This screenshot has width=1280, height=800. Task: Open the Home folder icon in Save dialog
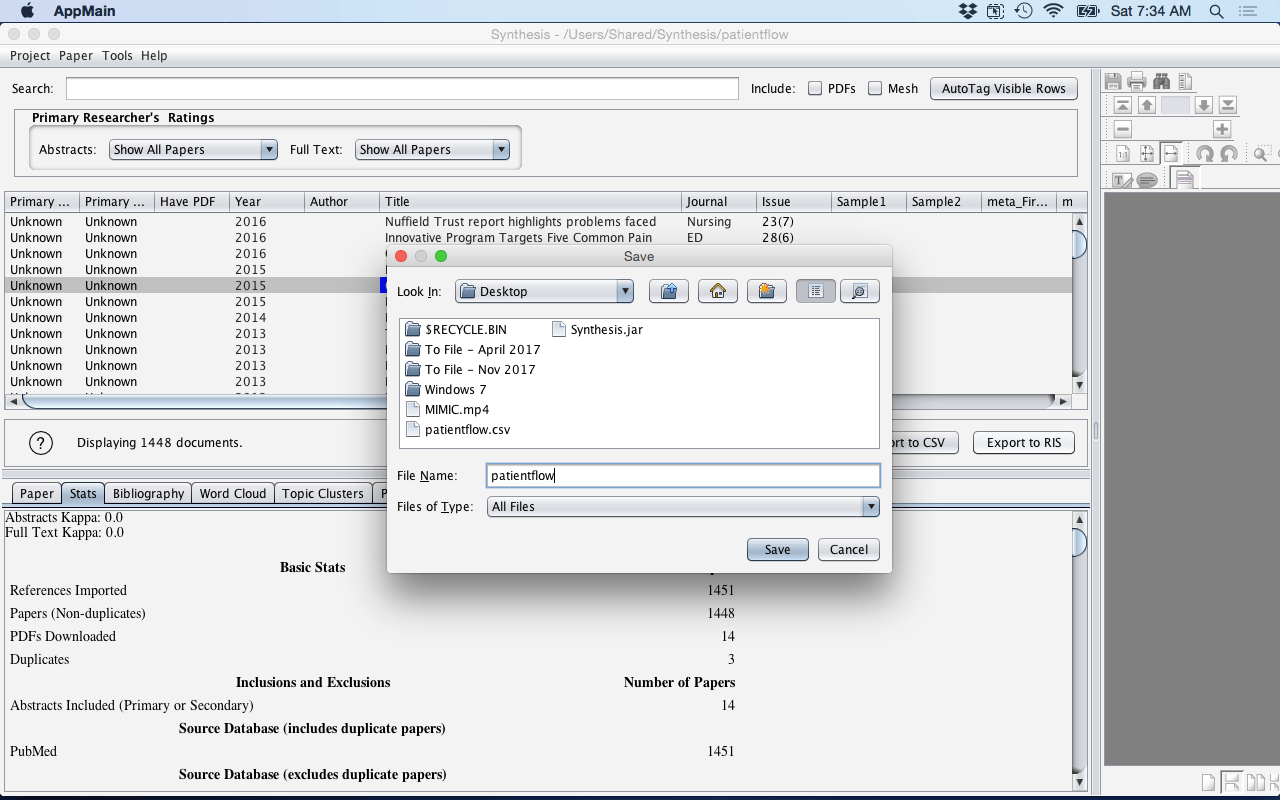click(717, 290)
